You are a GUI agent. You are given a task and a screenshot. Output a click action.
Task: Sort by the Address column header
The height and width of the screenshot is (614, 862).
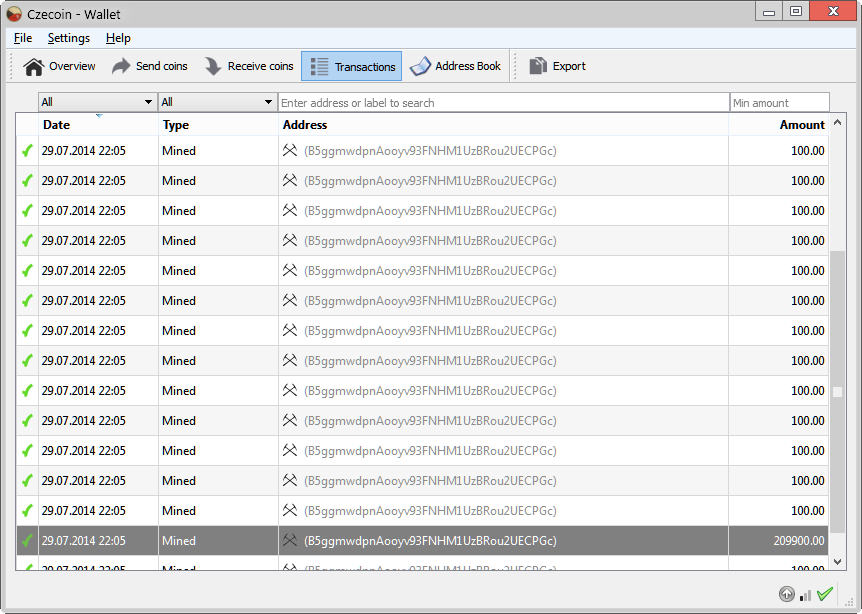pos(504,125)
